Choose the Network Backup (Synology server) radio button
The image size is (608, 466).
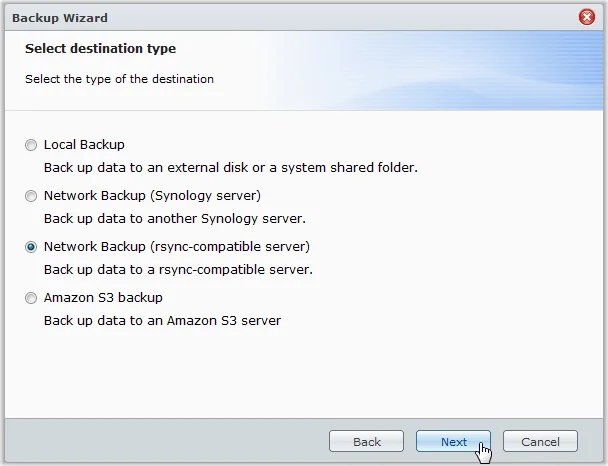[31, 196]
